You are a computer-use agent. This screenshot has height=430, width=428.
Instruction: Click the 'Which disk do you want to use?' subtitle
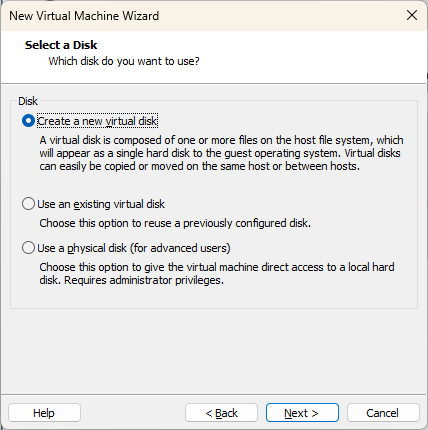[x=124, y=61]
